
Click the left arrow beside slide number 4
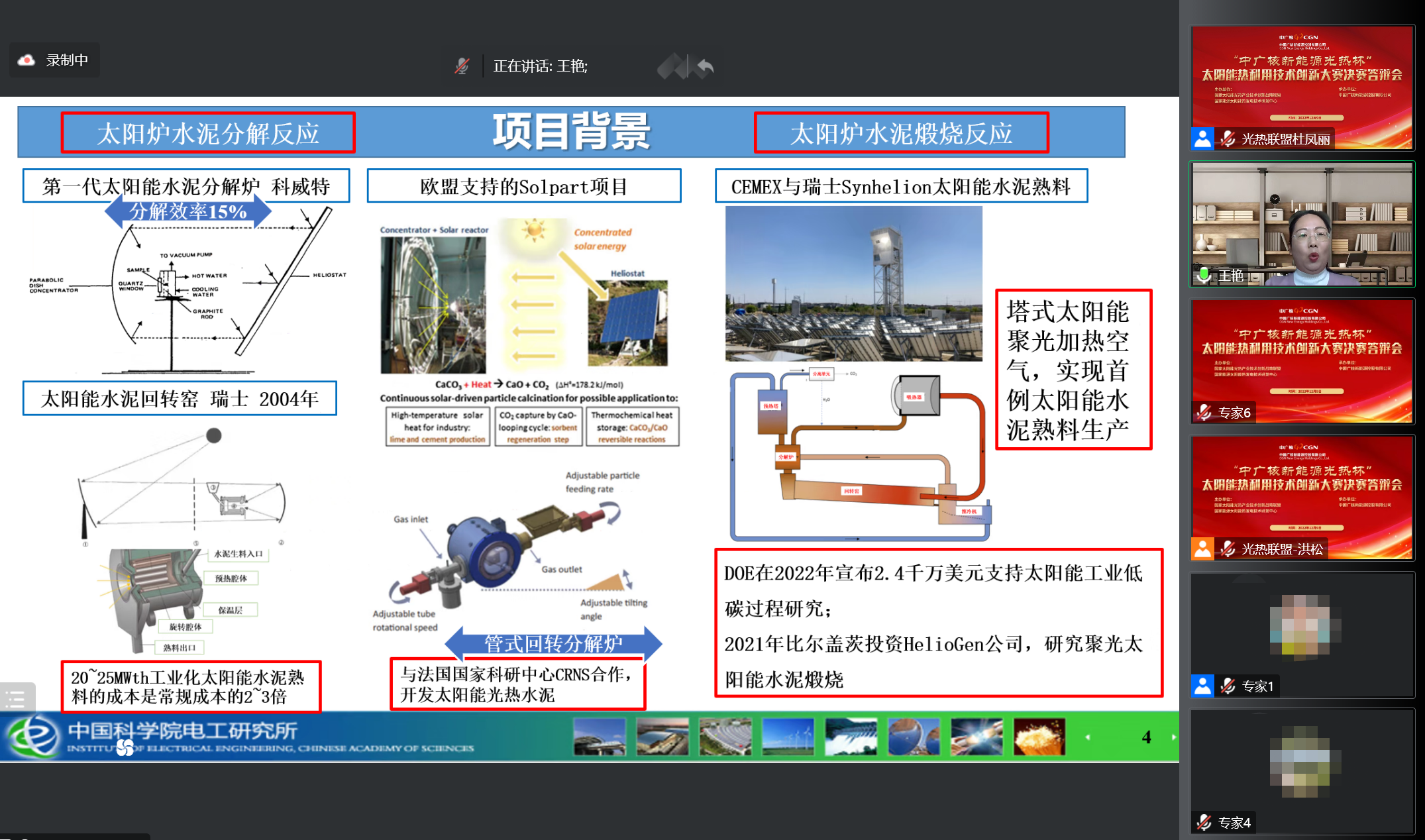(x=1088, y=737)
